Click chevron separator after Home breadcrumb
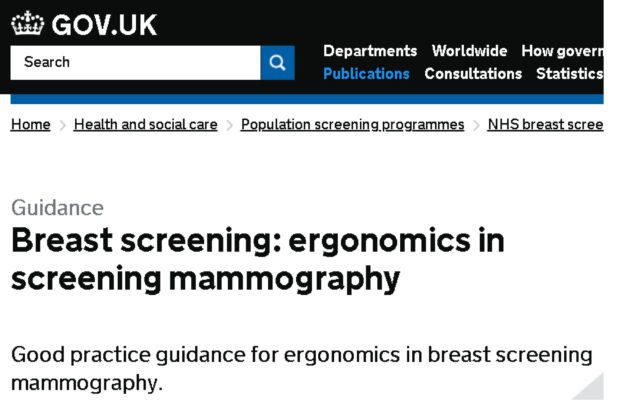Viewport: 620px width, 405px height. (x=62, y=125)
